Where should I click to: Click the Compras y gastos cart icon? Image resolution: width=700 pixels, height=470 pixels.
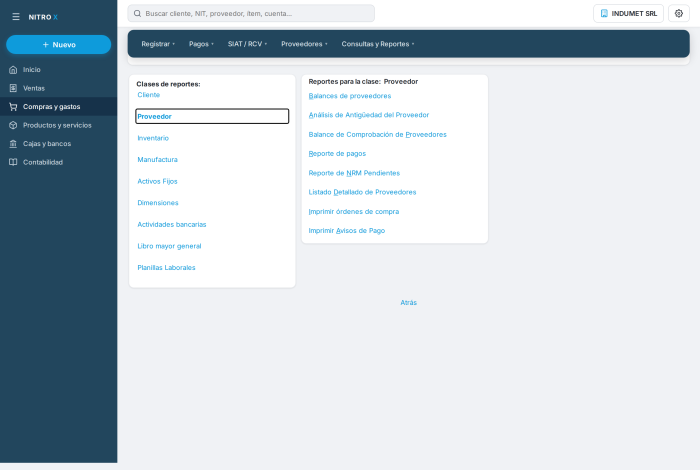[13, 107]
